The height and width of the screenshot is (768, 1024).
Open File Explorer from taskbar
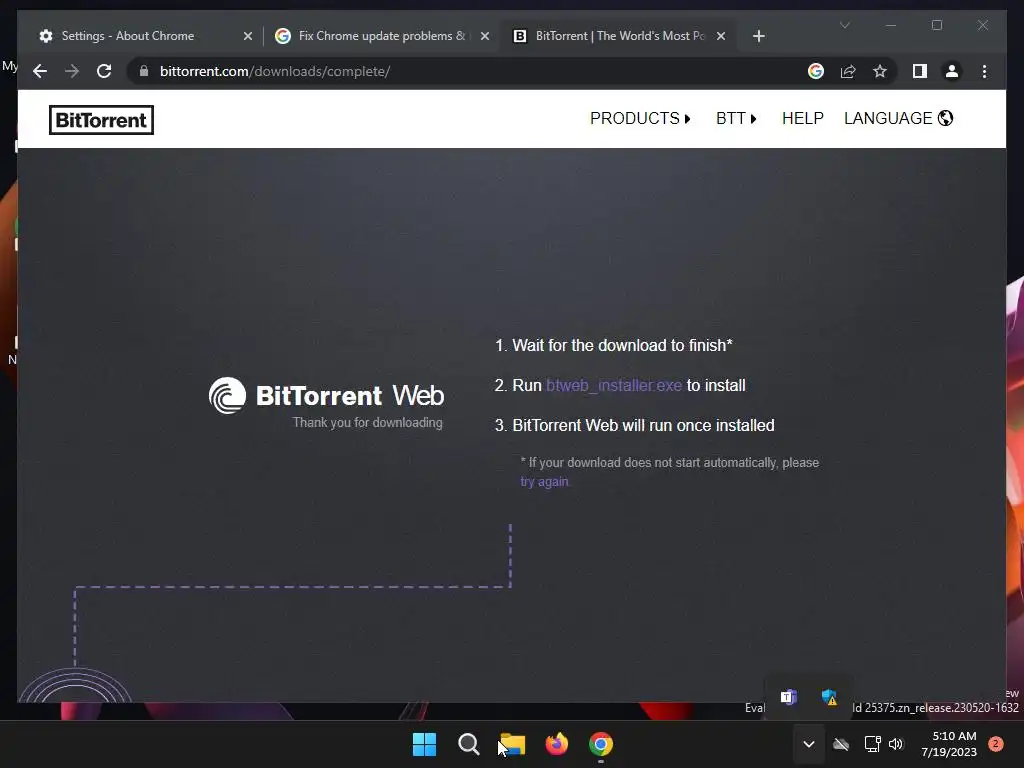[x=513, y=744]
